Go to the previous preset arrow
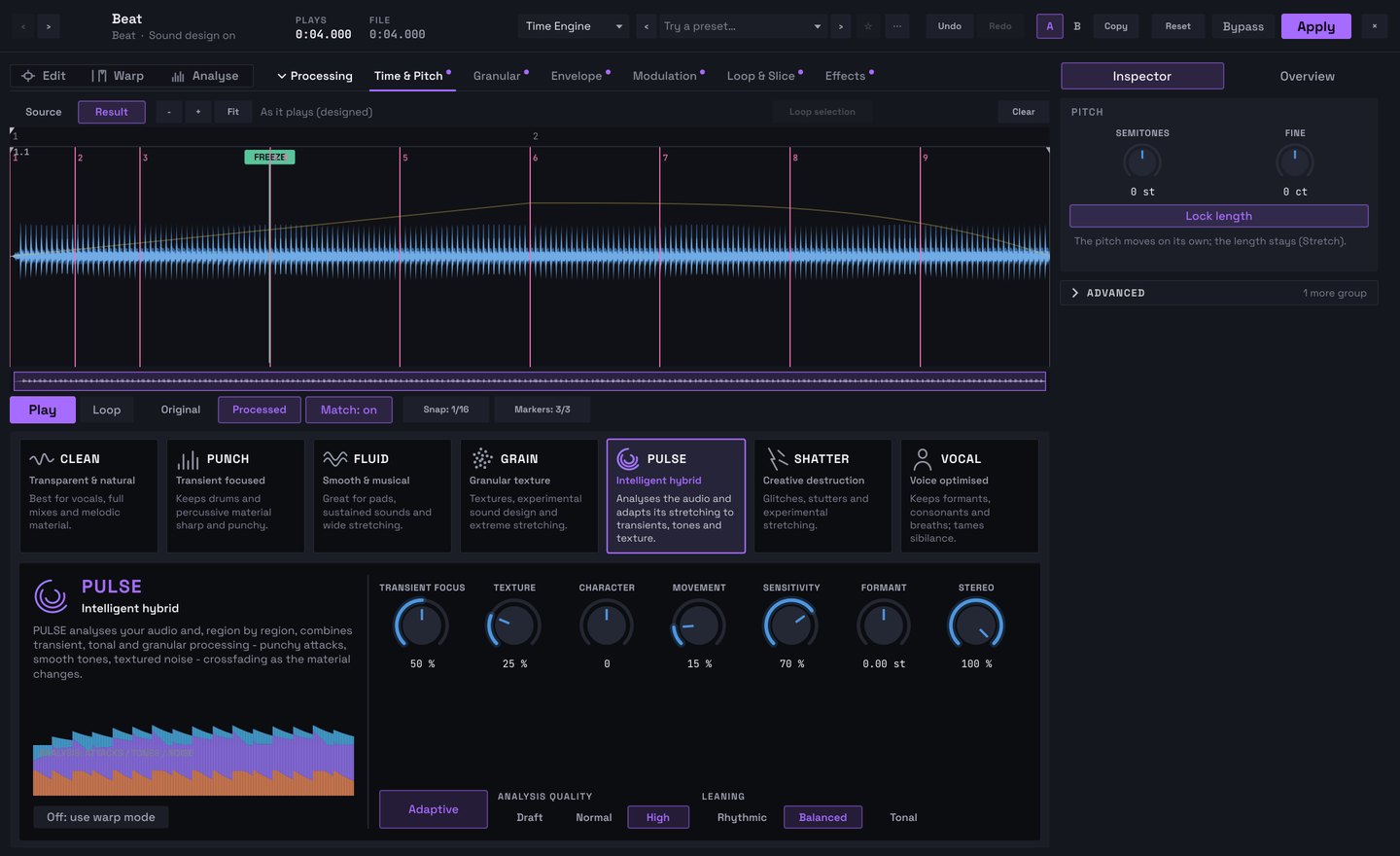Viewport: 1400px width, 856px height. 647,26
